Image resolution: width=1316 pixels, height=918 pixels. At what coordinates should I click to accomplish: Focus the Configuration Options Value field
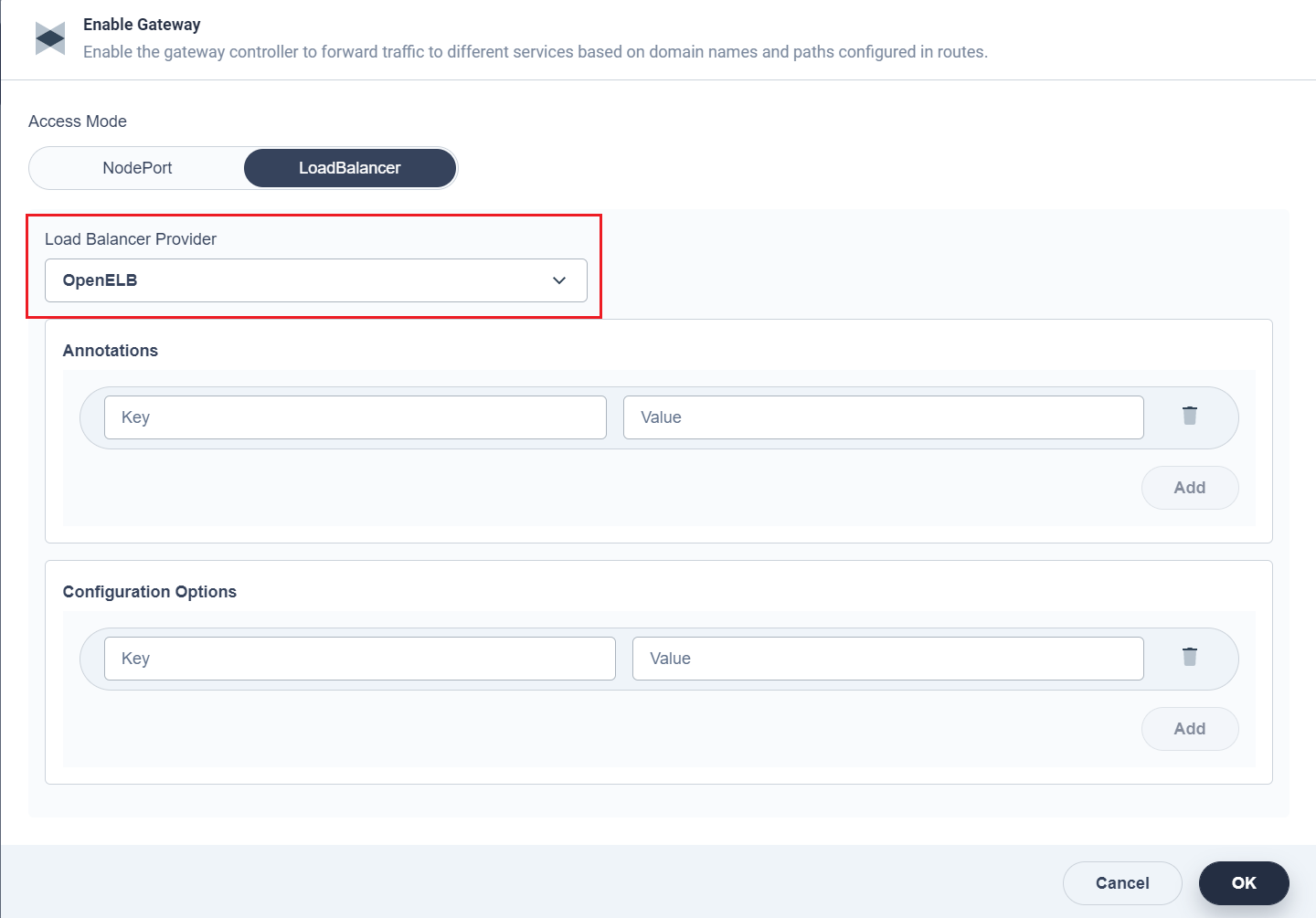[x=887, y=658]
